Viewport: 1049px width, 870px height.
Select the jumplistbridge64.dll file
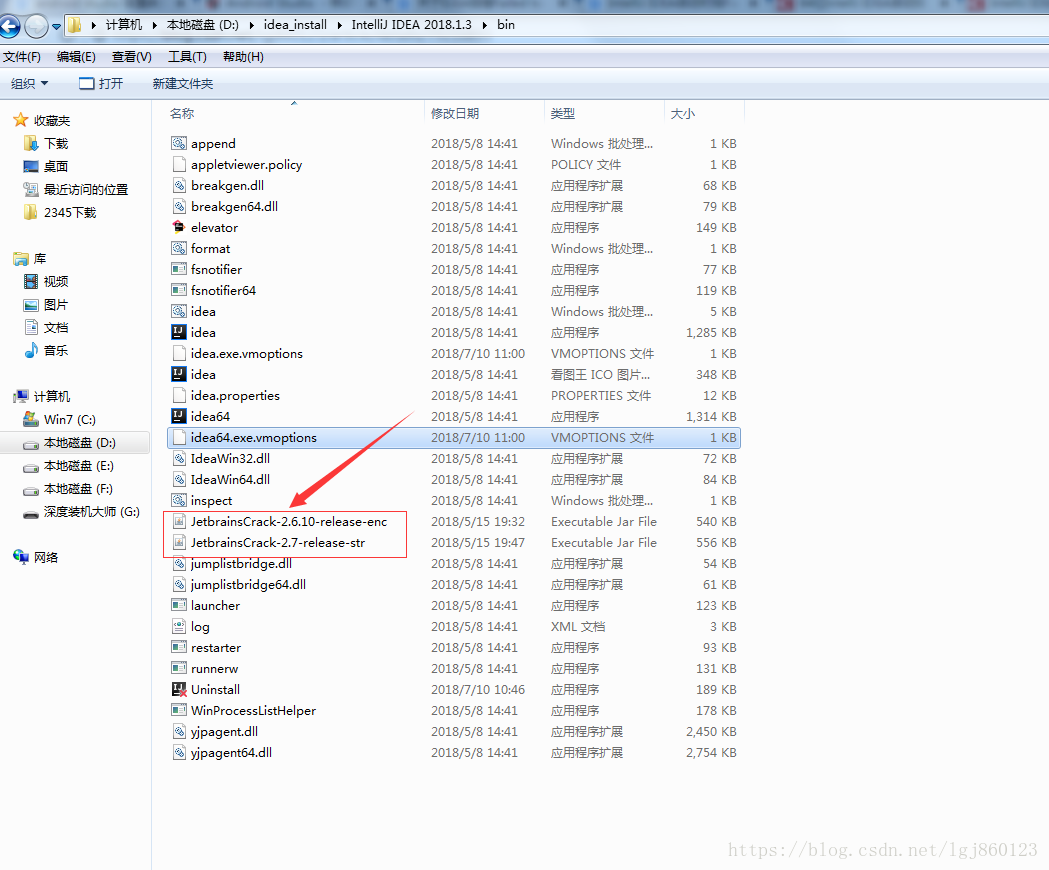(x=454, y=584)
